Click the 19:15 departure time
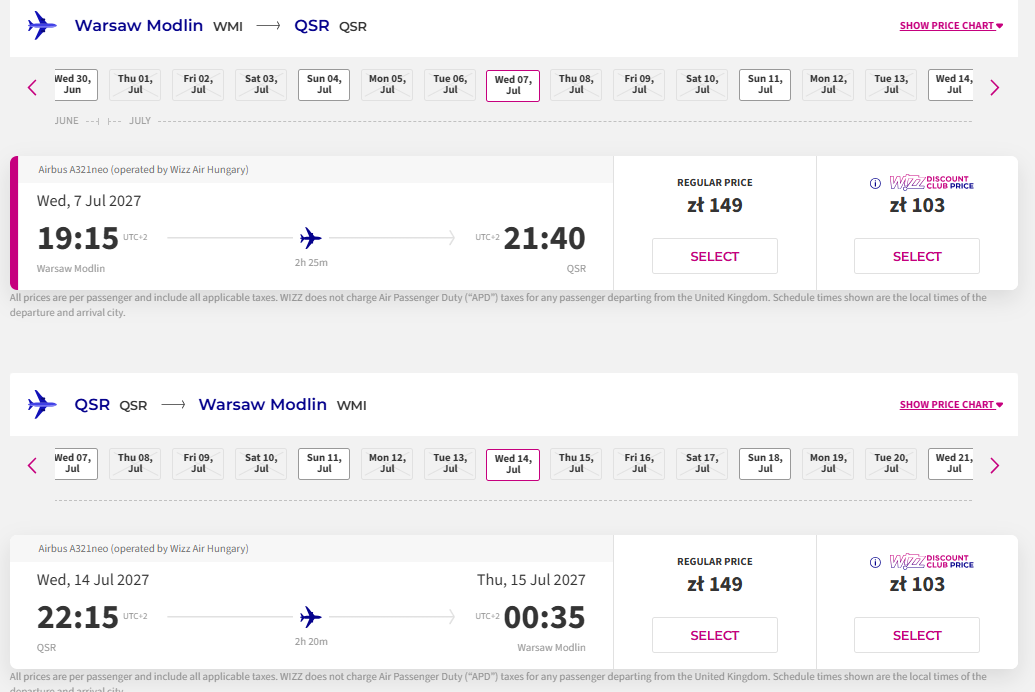The image size is (1035, 692). (x=78, y=238)
